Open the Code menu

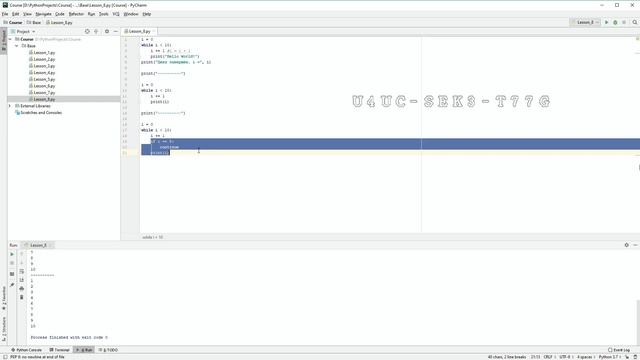click(60, 14)
